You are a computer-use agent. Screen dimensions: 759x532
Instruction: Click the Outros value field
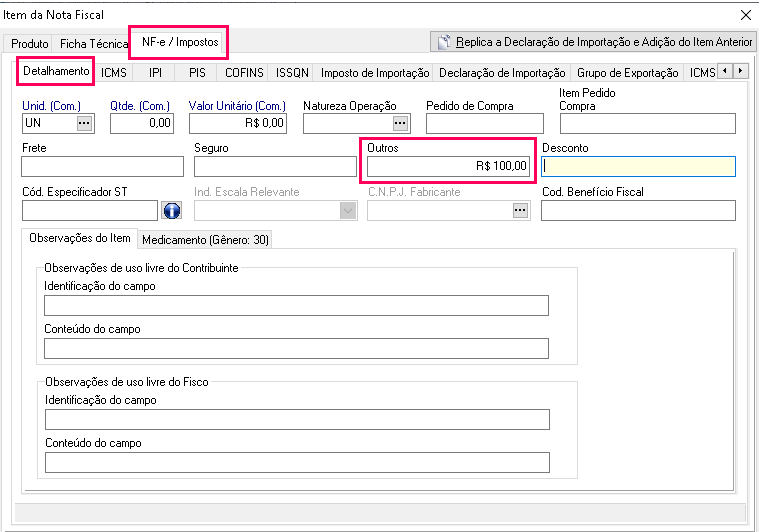(448, 166)
